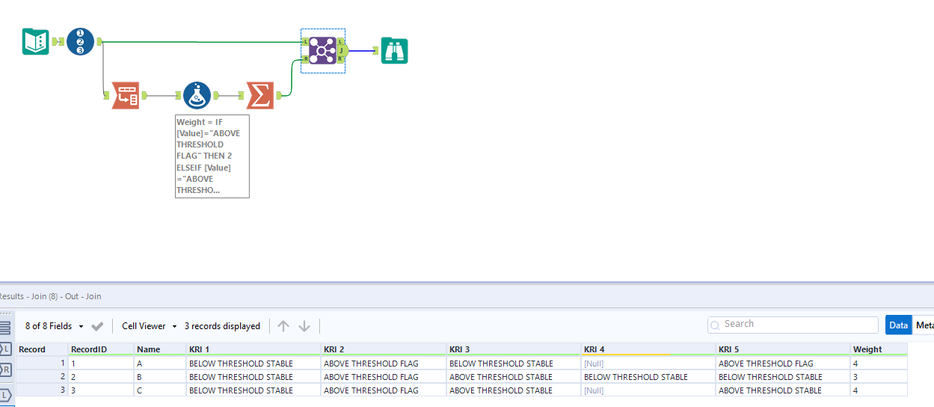Select KRI 4 'BELOW THRESHOLD STABLE' in record 2
This screenshot has width=934, height=407.
click(648, 377)
